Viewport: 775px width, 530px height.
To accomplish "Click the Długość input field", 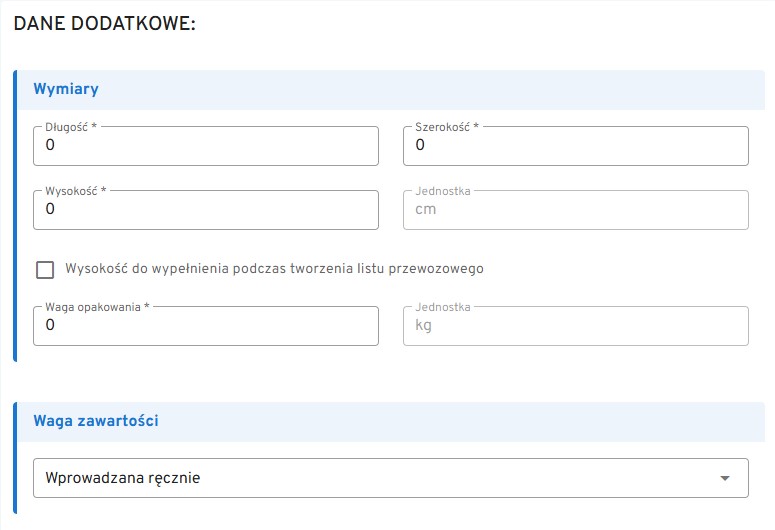I will (x=205, y=146).
